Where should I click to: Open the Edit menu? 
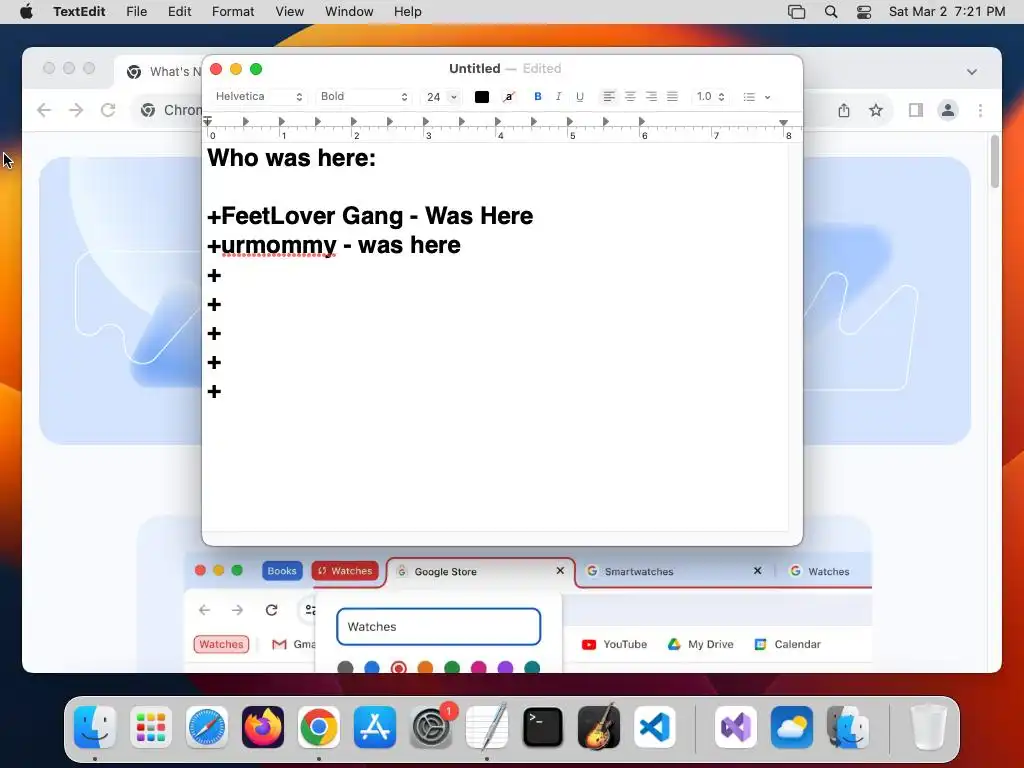[x=180, y=12]
